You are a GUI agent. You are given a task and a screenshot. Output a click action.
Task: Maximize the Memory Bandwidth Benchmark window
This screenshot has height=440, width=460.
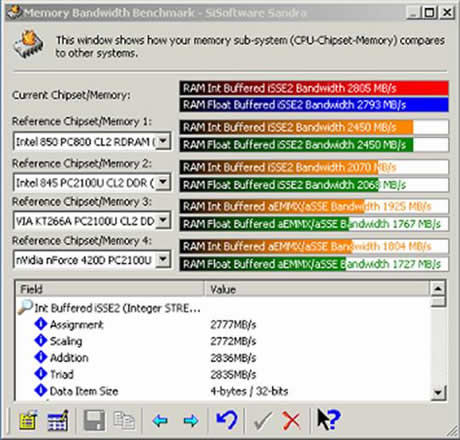tap(429, 13)
